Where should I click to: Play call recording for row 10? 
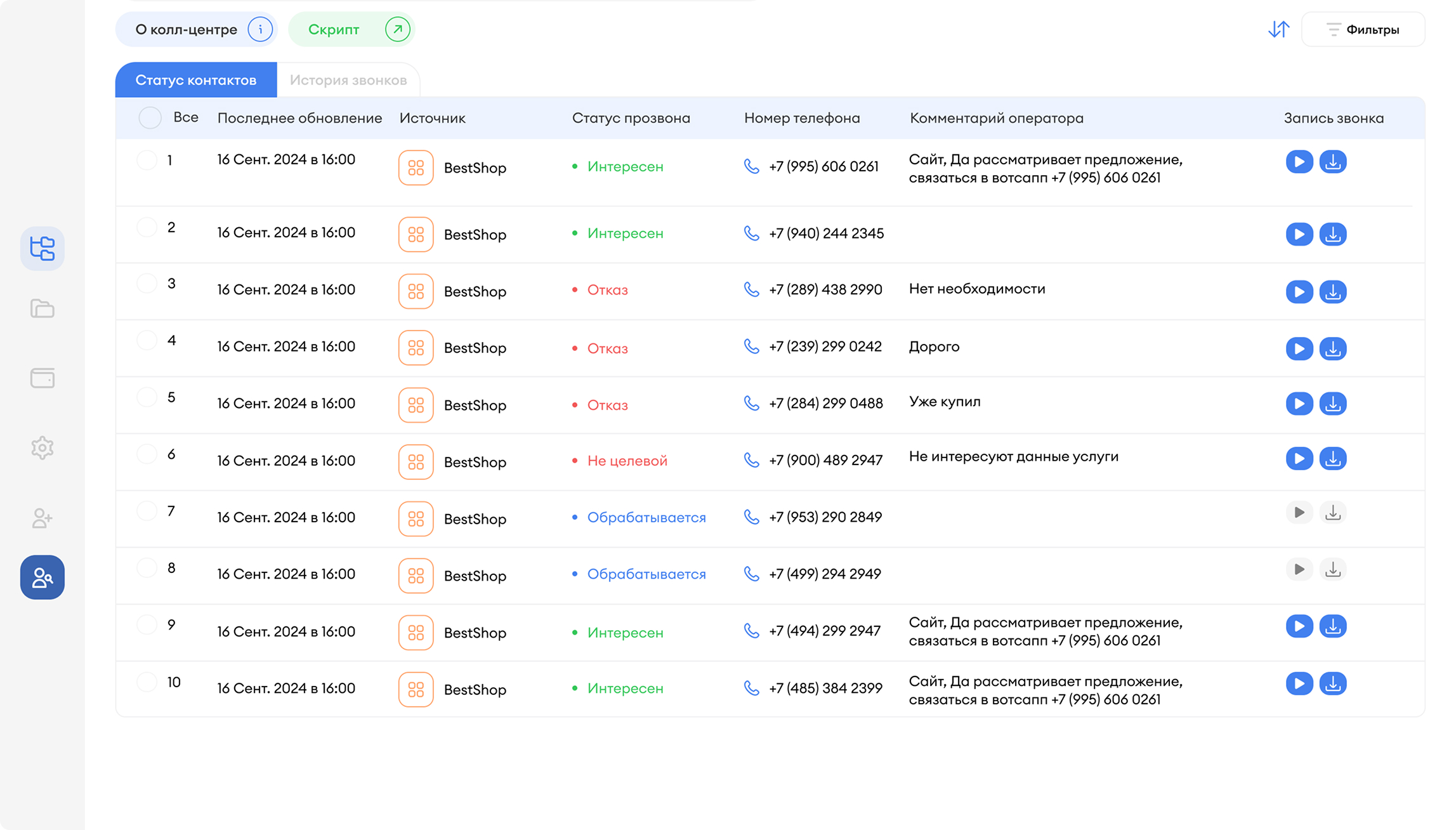pyautogui.click(x=1299, y=683)
